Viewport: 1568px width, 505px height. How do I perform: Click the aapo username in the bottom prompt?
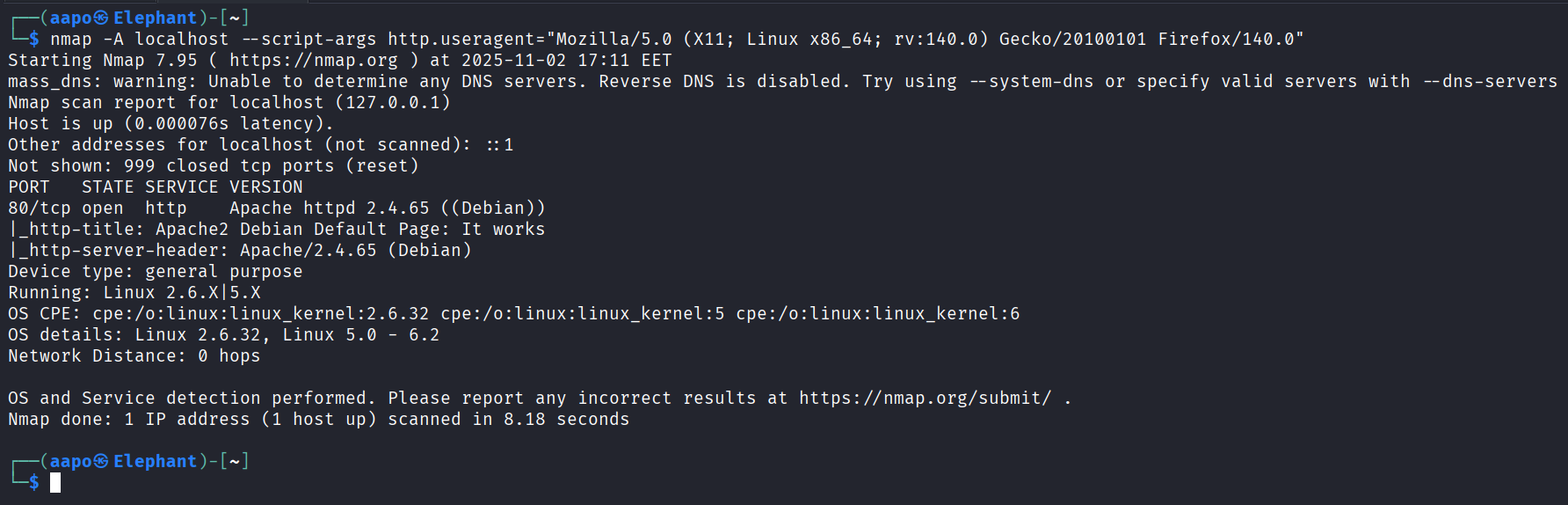click(x=70, y=461)
